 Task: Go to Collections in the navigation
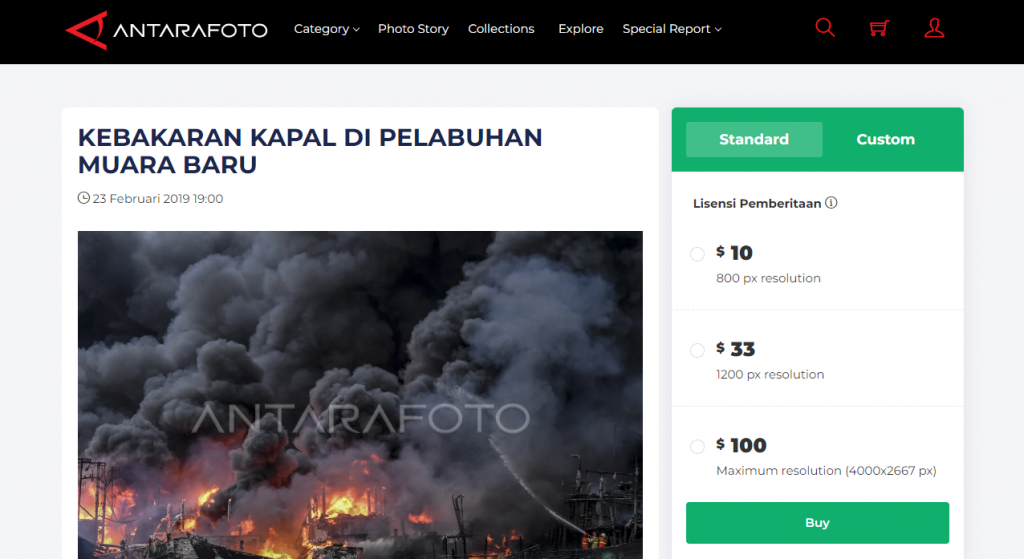tap(501, 29)
